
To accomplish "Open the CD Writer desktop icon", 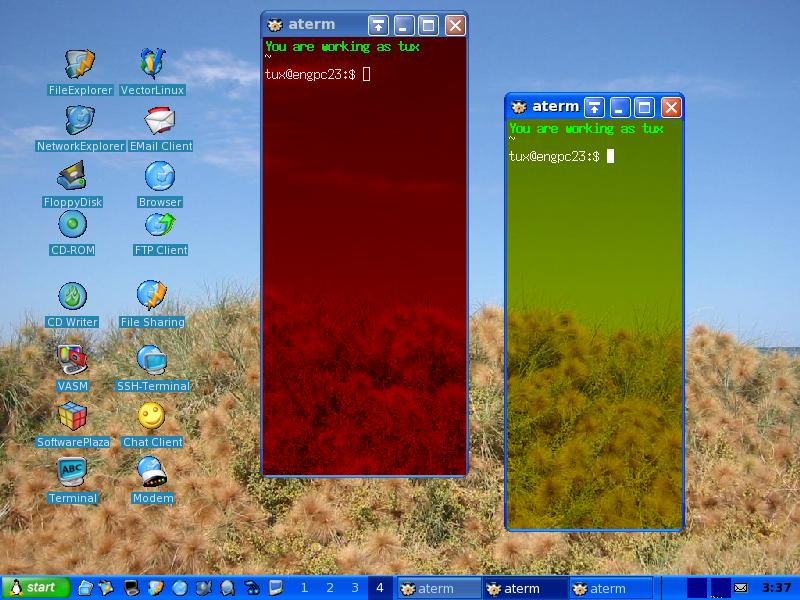I will point(72,297).
